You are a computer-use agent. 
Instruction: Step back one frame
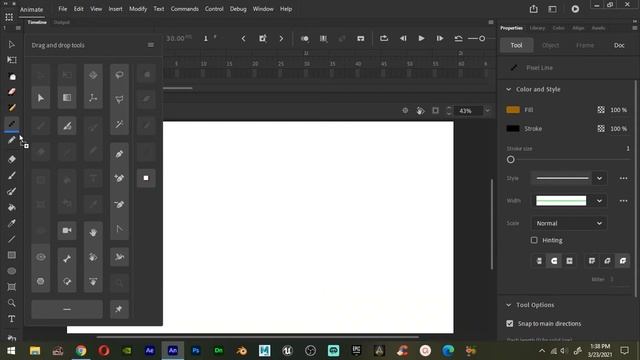pyautogui.click(x=403, y=38)
